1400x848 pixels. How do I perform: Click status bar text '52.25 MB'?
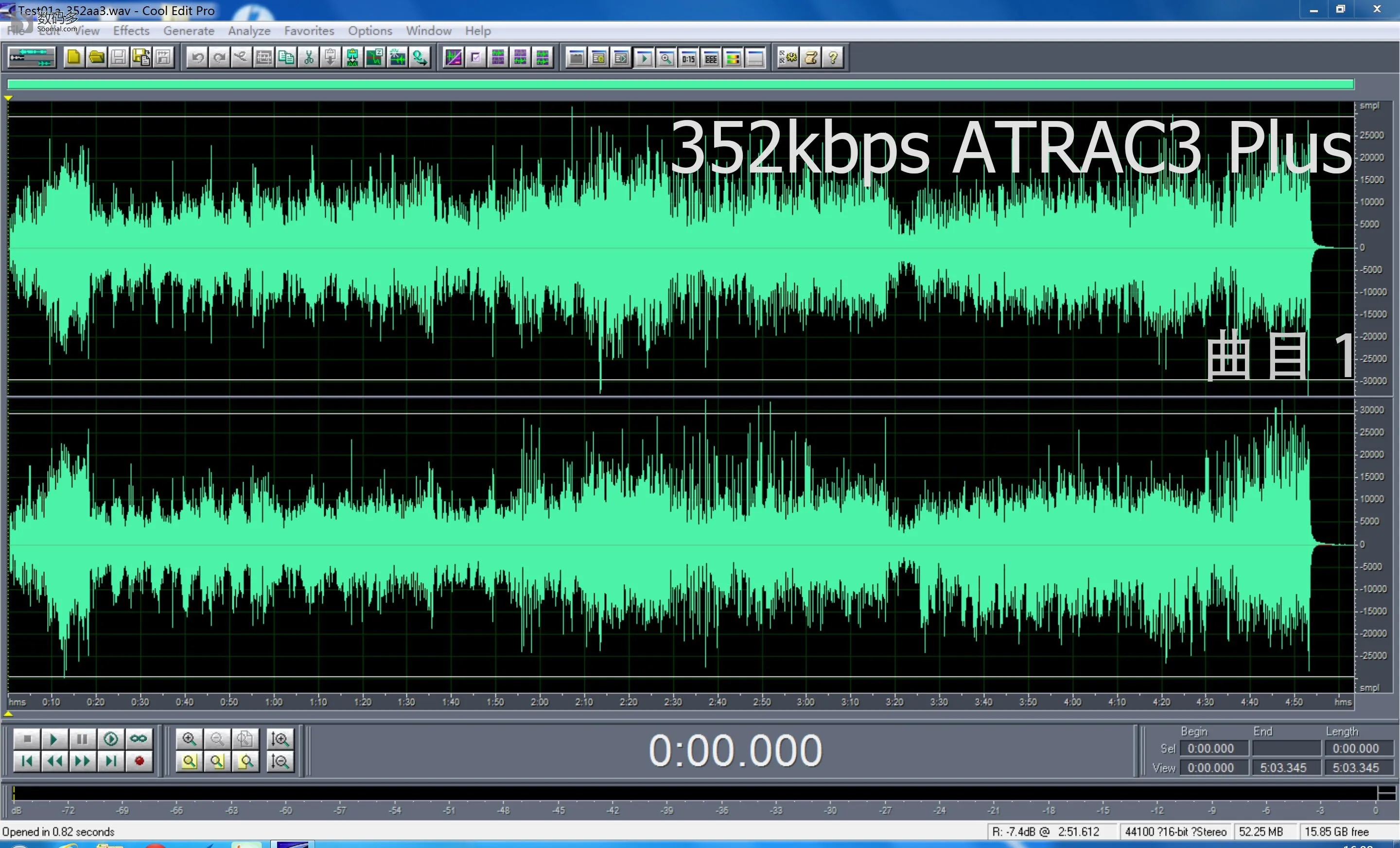1261,832
